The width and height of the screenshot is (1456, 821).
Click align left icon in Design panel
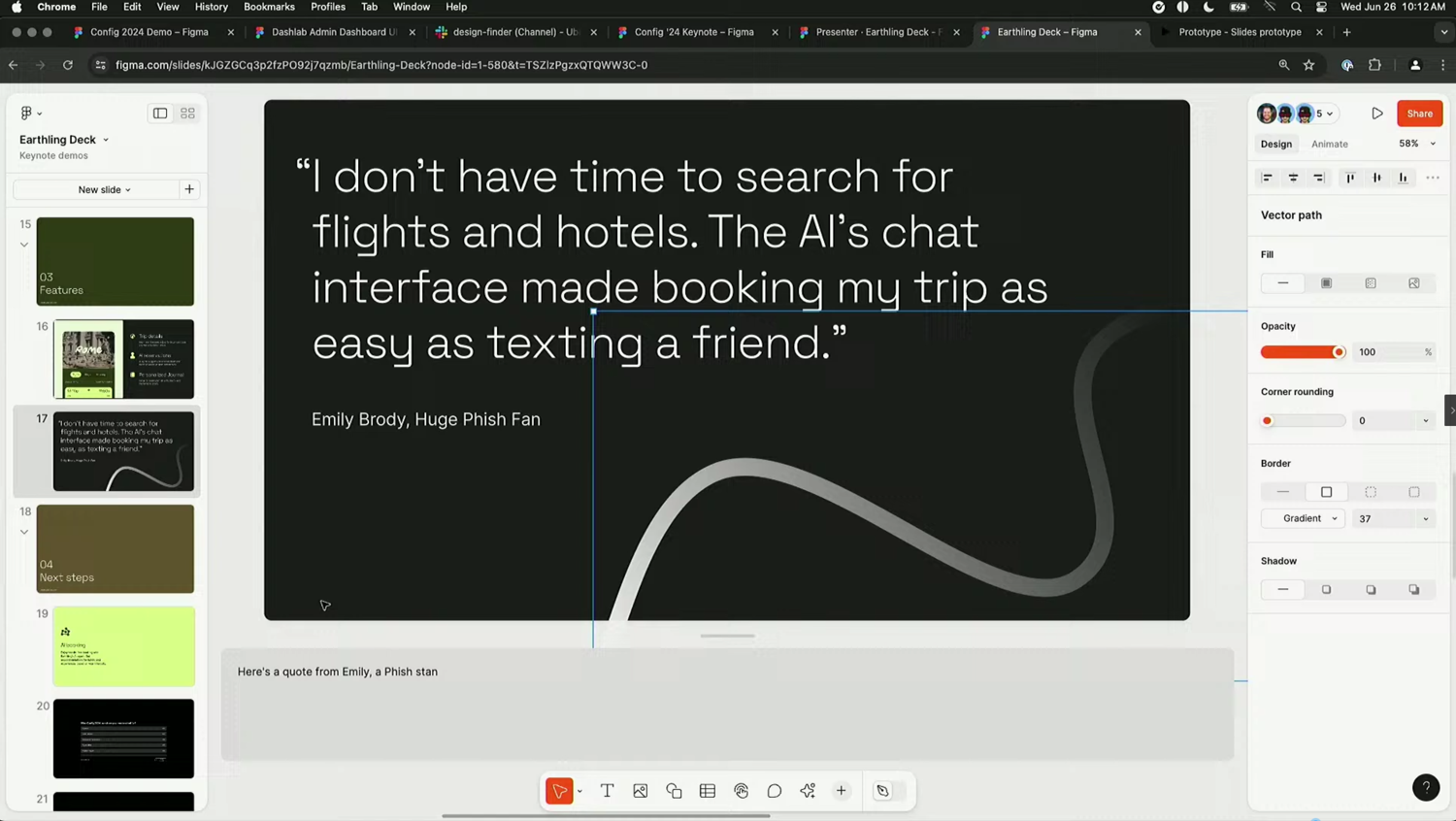click(x=1267, y=178)
